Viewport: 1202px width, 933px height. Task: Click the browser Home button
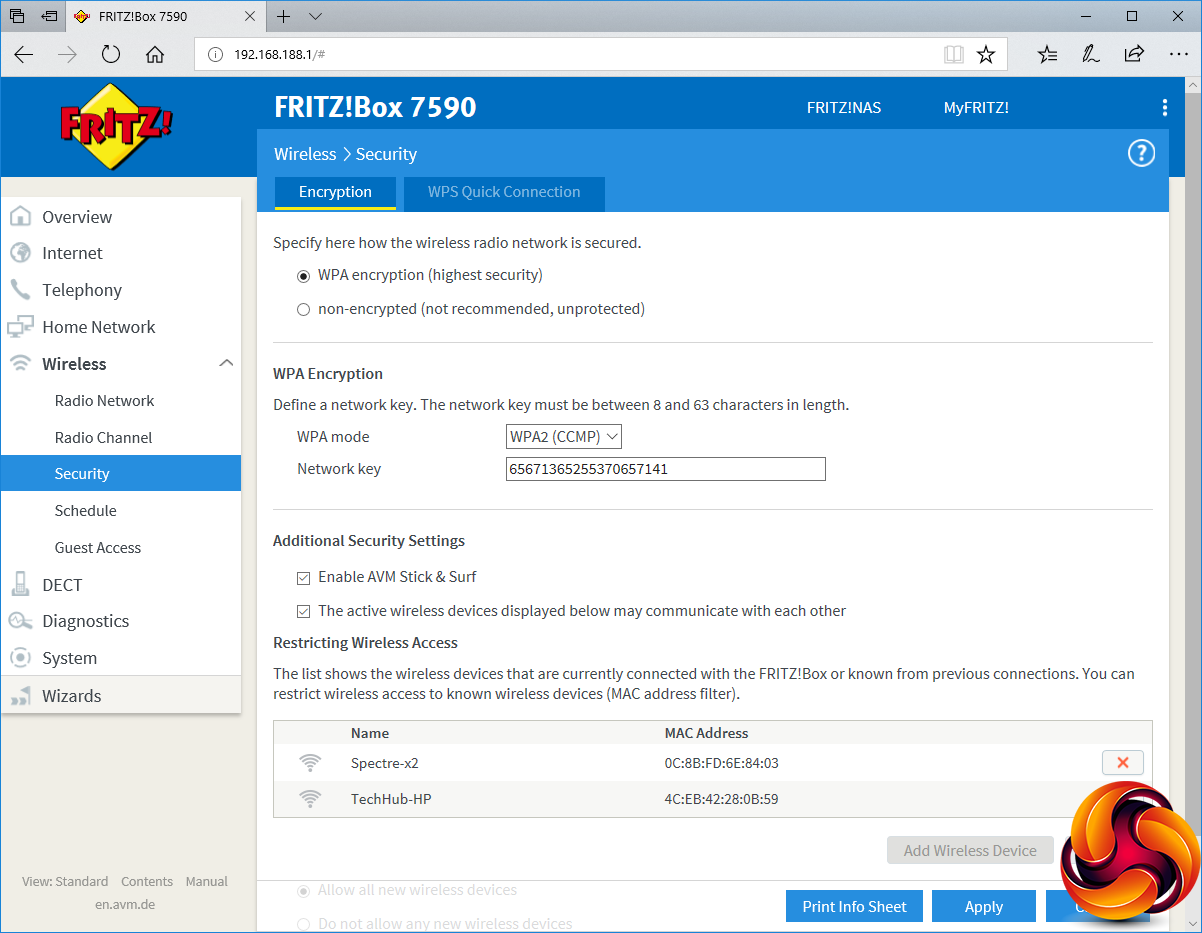pos(155,55)
